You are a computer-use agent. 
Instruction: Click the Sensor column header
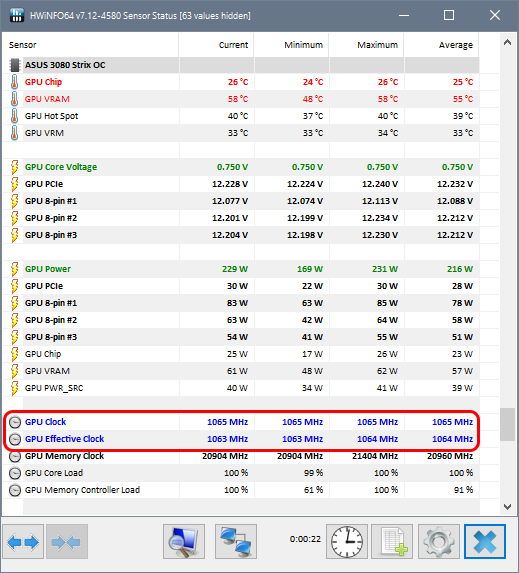pos(23,45)
